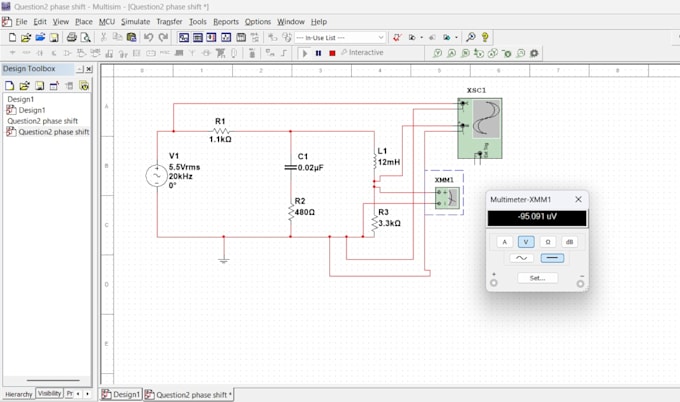Image resolution: width=680 pixels, height=402 pixels.
Task: Select DC signal mode on multimeter
Action: coord(552,258)
